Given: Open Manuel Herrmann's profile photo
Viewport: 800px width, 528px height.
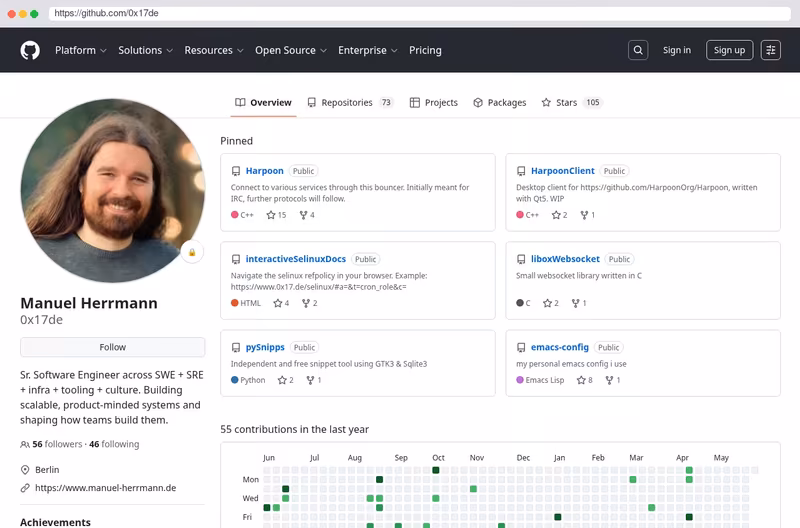Looking at the screenshot, I should 113,190.
